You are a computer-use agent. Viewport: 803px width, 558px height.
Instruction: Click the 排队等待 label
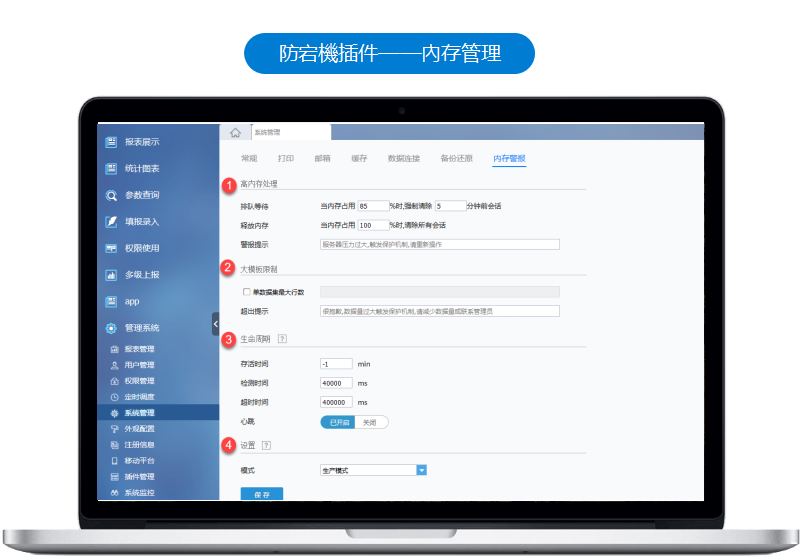255,206
